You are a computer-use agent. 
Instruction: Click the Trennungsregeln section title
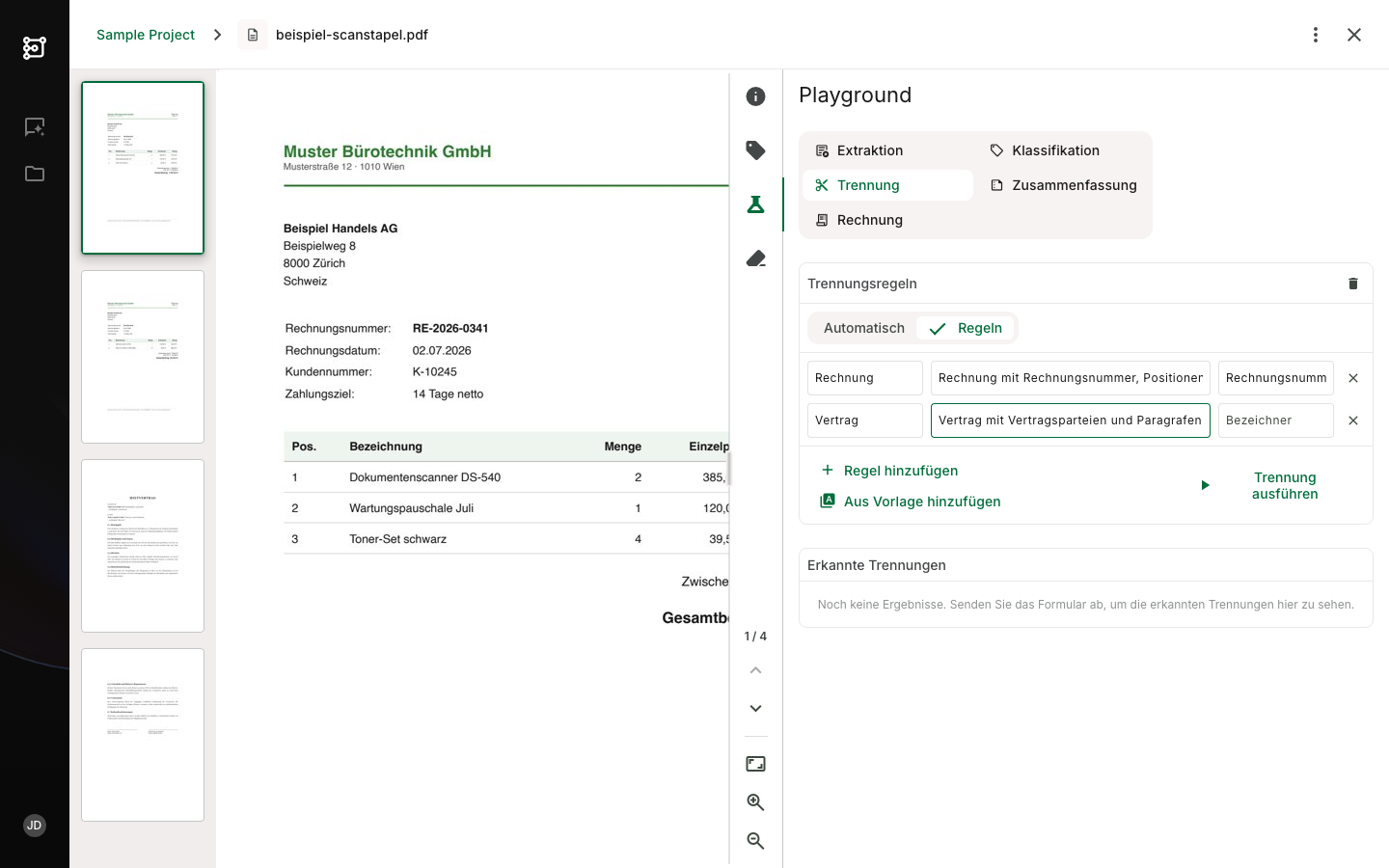(x=862, y=284)
